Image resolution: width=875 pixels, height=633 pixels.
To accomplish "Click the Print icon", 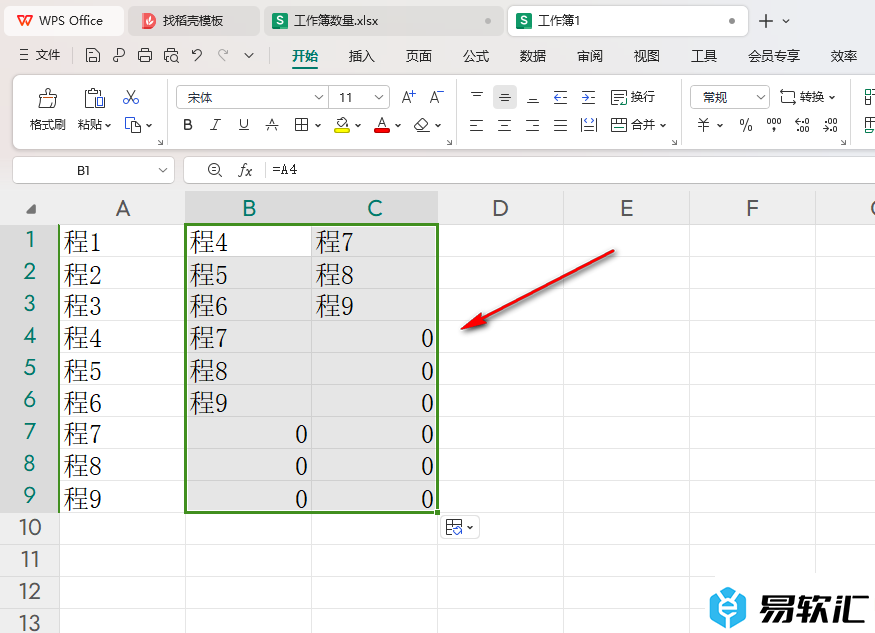I will click(145, 55).
